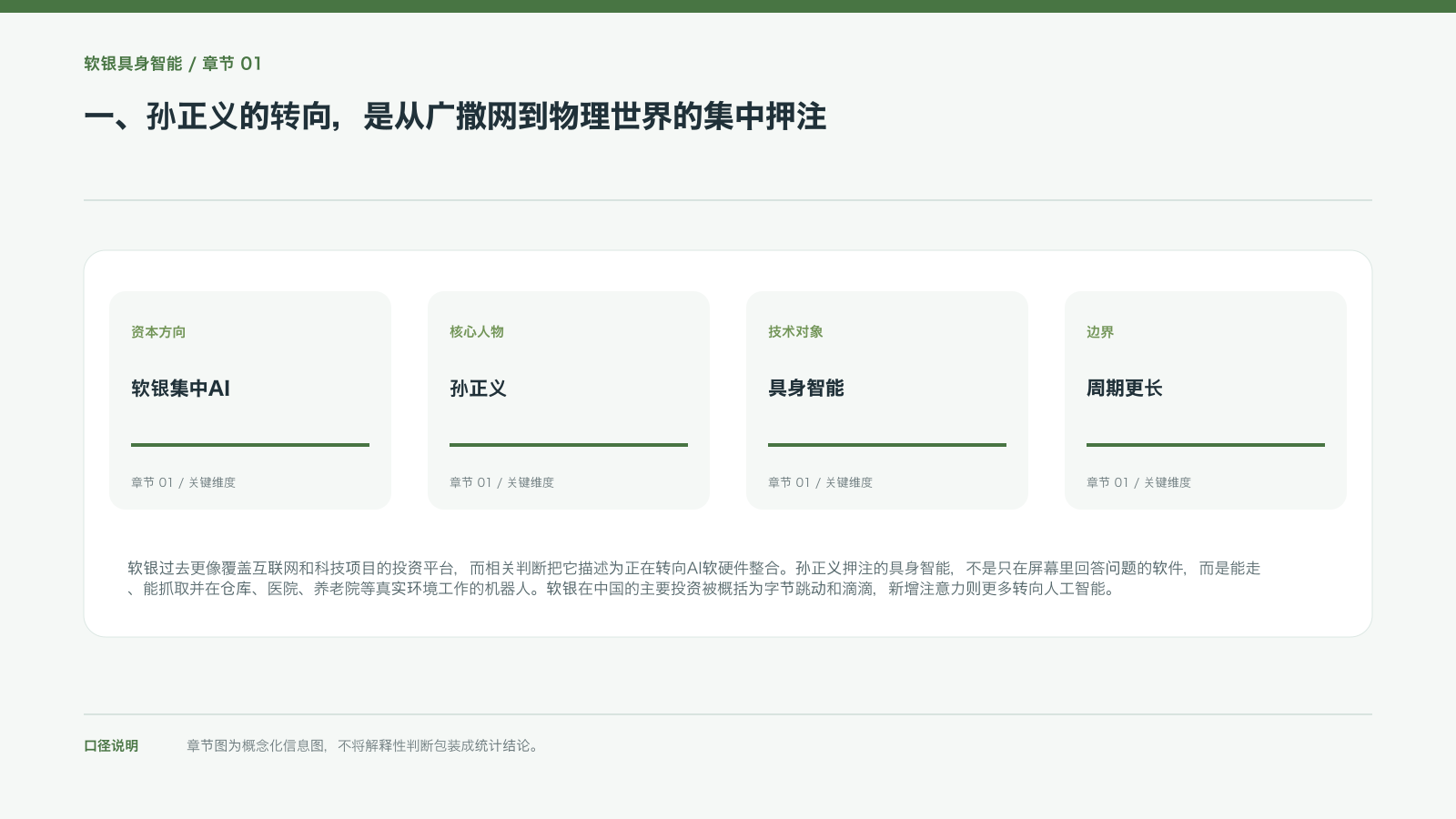Select the "孙正义" heading in 核心人物 card
Image resolution: width=1456 pixels, height=819 pixels.
tap(478, 389)
